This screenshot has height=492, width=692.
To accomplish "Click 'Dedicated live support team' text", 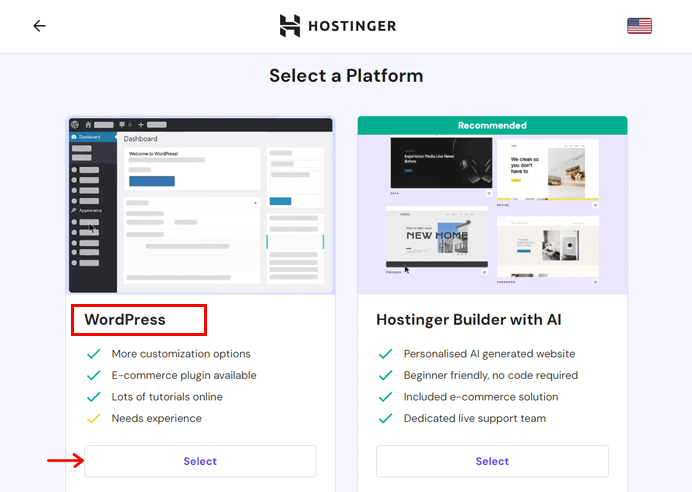I will pyautogui.click(x=475, y=418).
